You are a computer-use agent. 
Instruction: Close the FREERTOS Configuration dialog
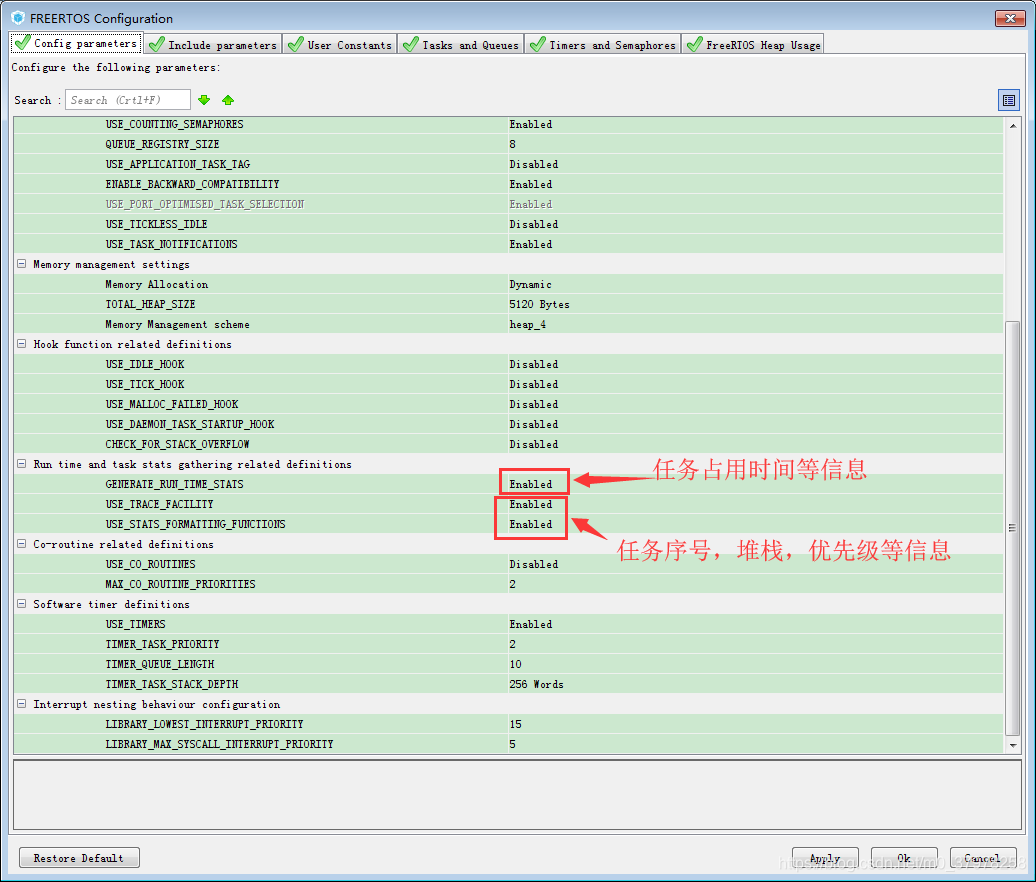pyautogui.click(x=1010, y=18)
